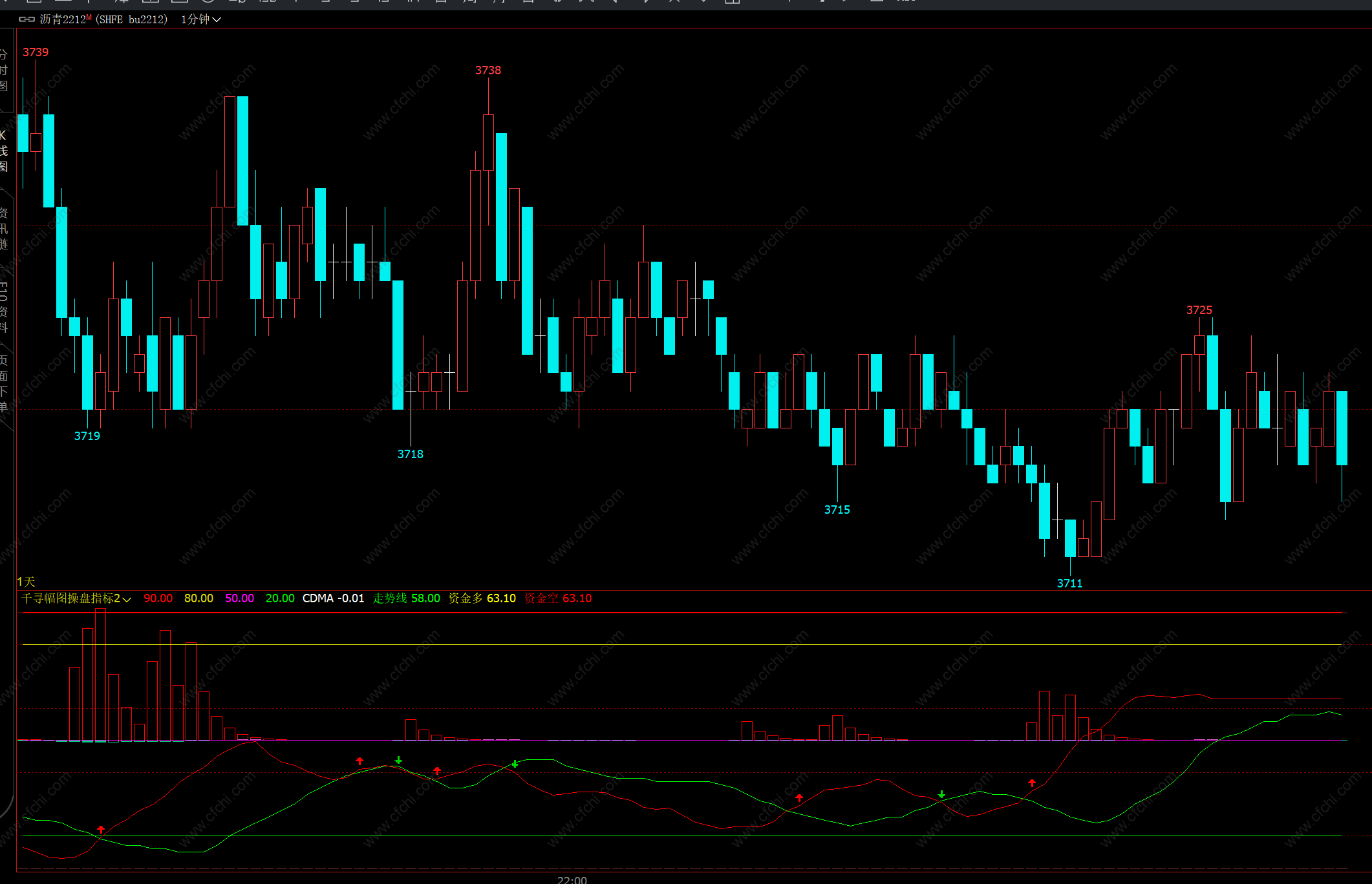Click the 3711 low price label
The height and width of the screenshot is (884, 1372).
(1069, 584)
